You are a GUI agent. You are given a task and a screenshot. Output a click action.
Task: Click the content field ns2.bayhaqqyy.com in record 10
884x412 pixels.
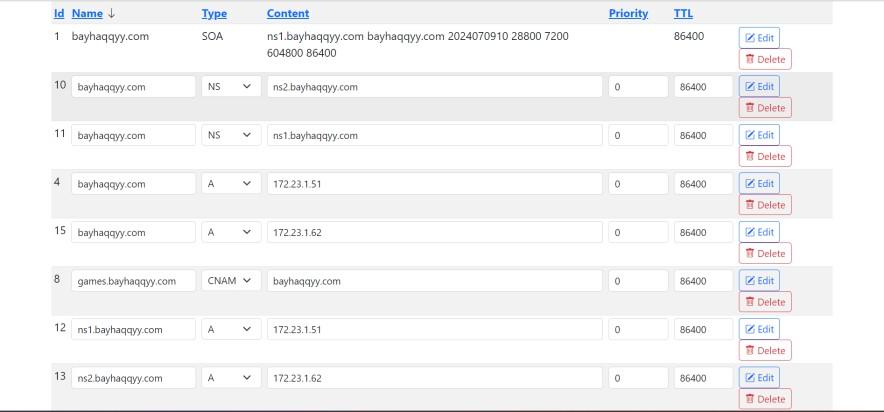(435, 87)
